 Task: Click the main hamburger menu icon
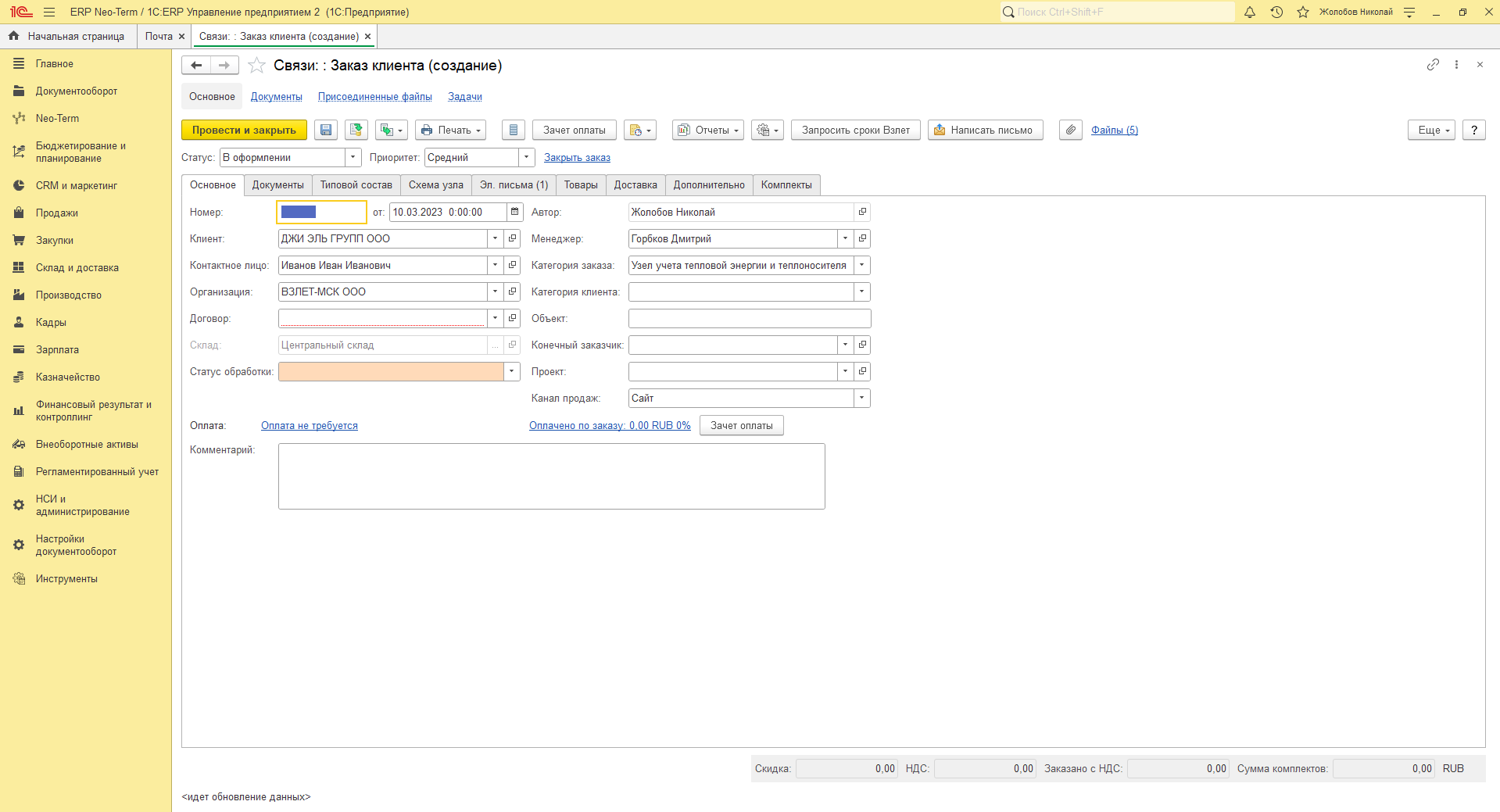[49, 12]
